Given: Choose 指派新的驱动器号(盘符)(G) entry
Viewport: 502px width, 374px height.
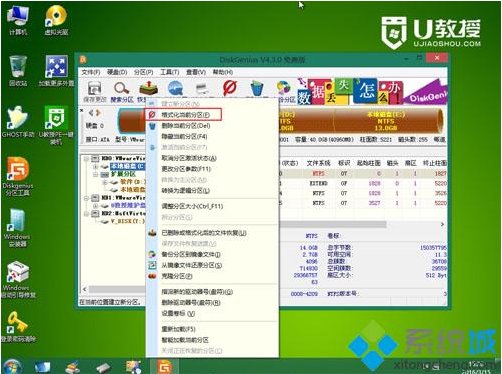Looking at the screenshot, I should [x=212, y=292].
